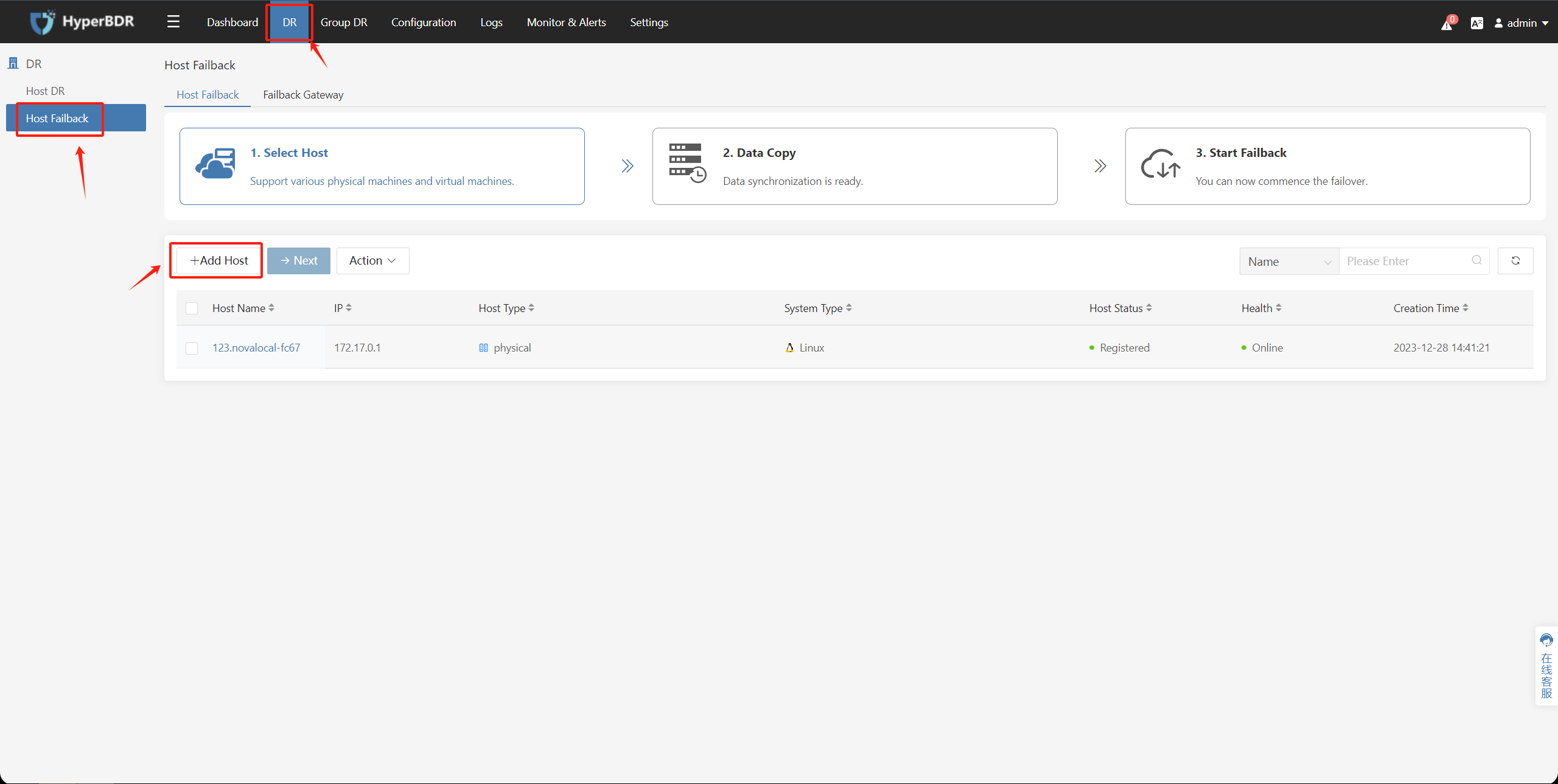Switch to the Failback Gateway tab
The height and width of the screenshot is (784, 1558).
click(302, 94)
